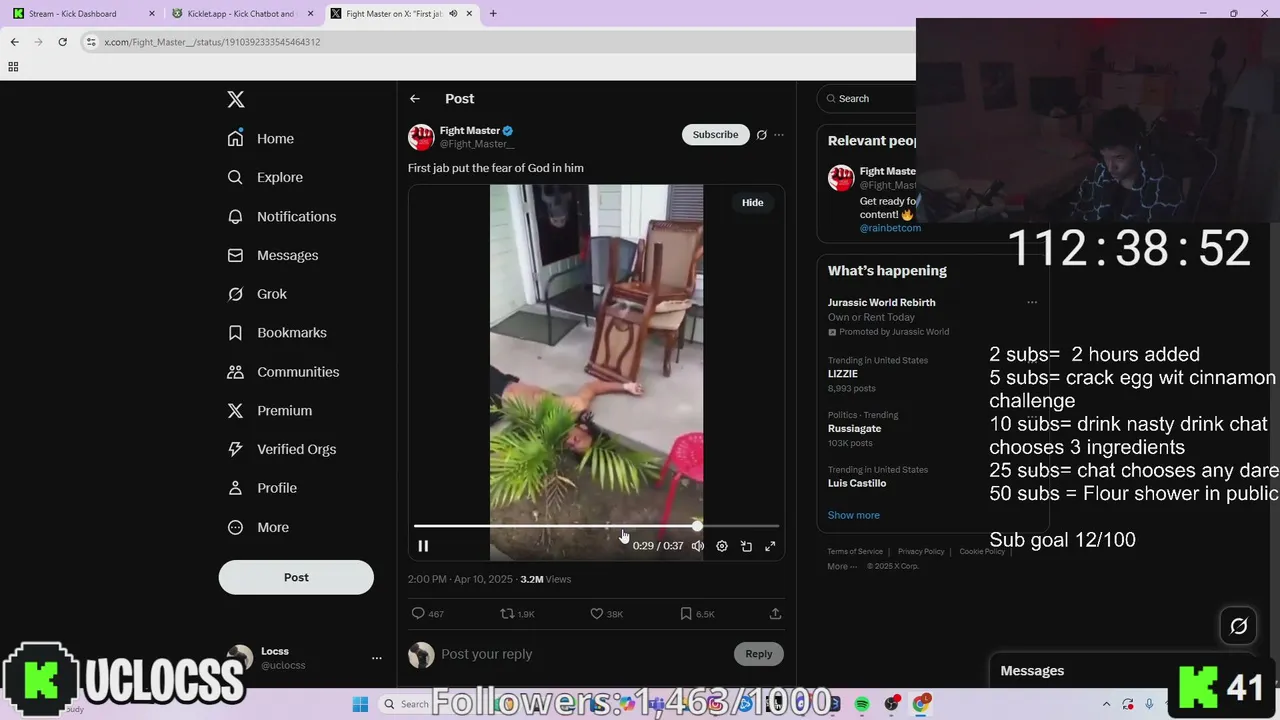The height and width of the screenshot is (720, 1280).
Task: Open the Russiagate trending topic
Action: [857, 428]
